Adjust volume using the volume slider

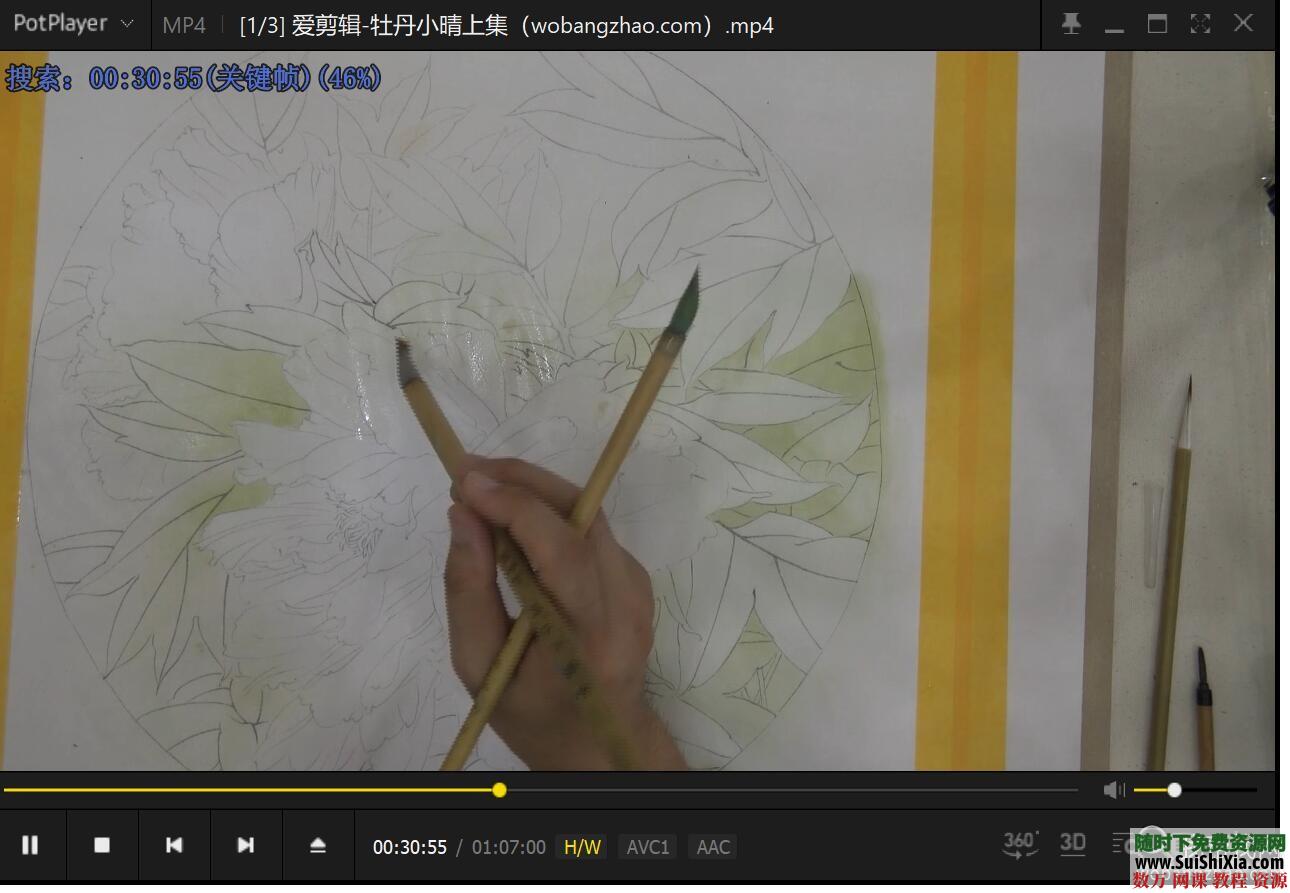[1175, 789]
